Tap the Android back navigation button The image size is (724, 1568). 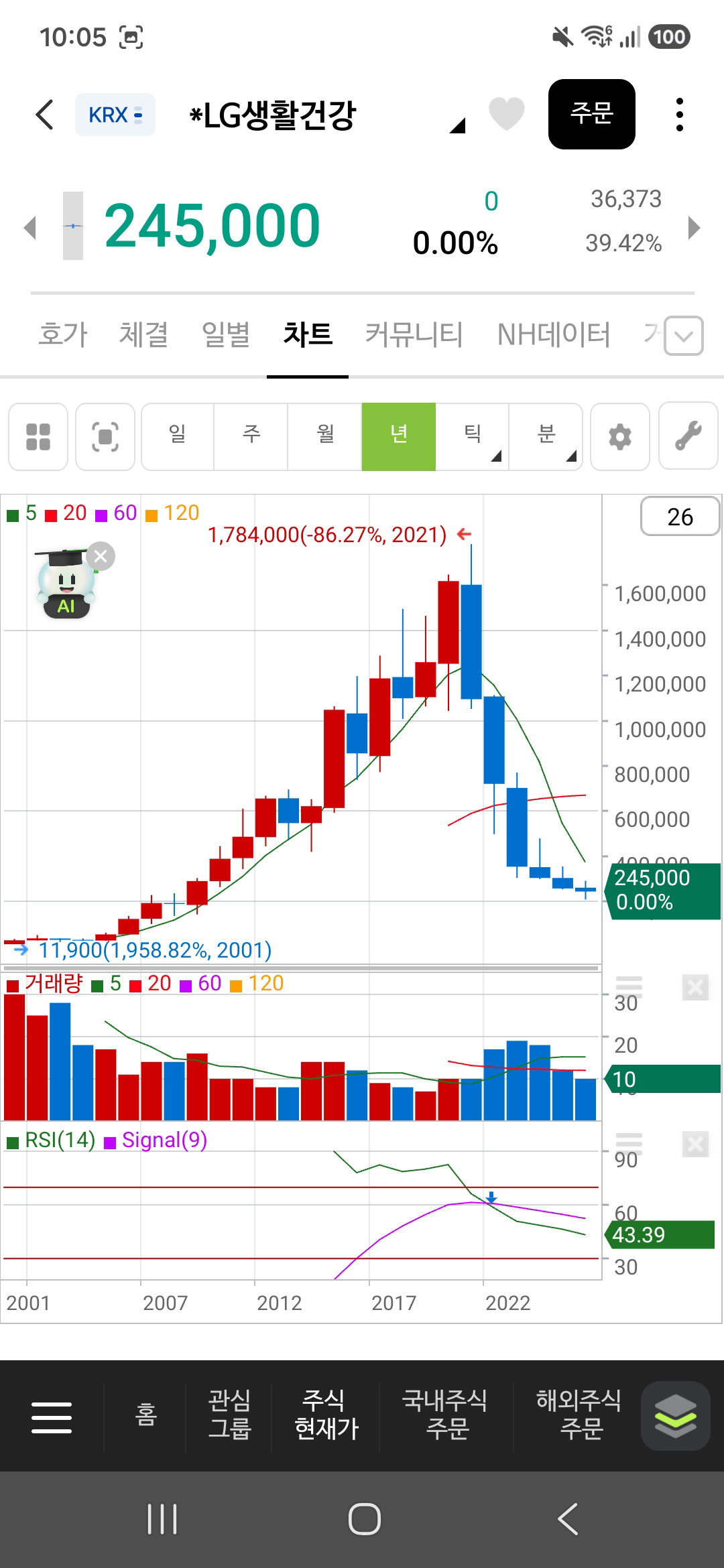(x=568, y=1519)
